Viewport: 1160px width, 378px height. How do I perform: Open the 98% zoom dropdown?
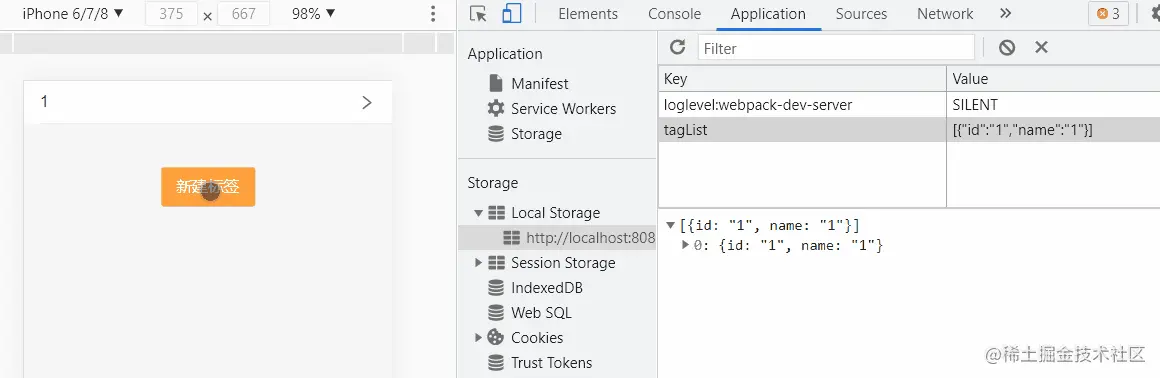tap(313, 13)
